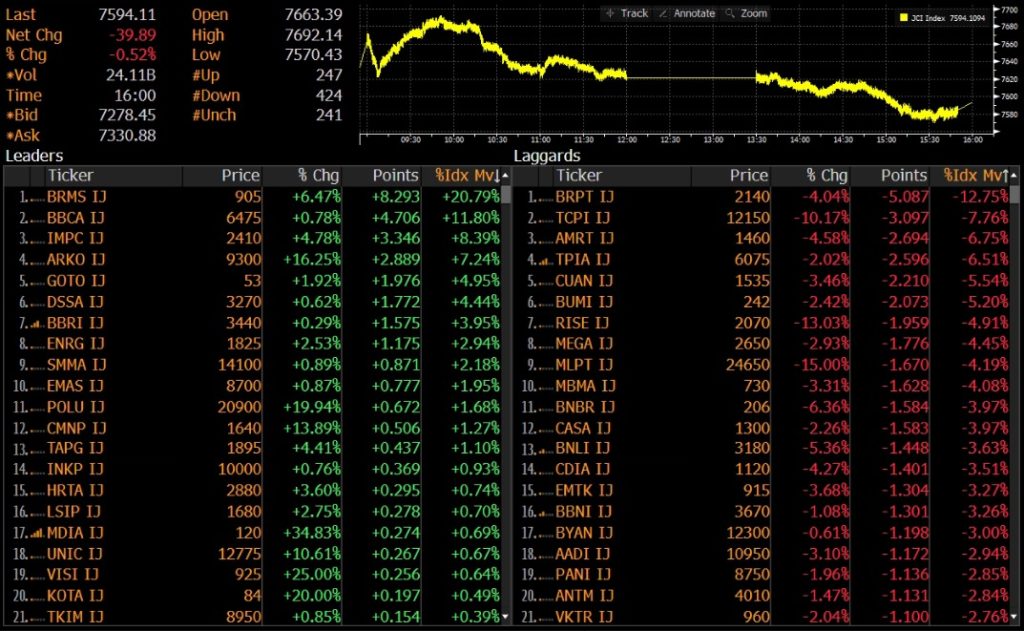Sort Laggards by the %Idx Mv column
Image resolution: width=1024 pixels, height=631 pixels.
click(975, 176)
